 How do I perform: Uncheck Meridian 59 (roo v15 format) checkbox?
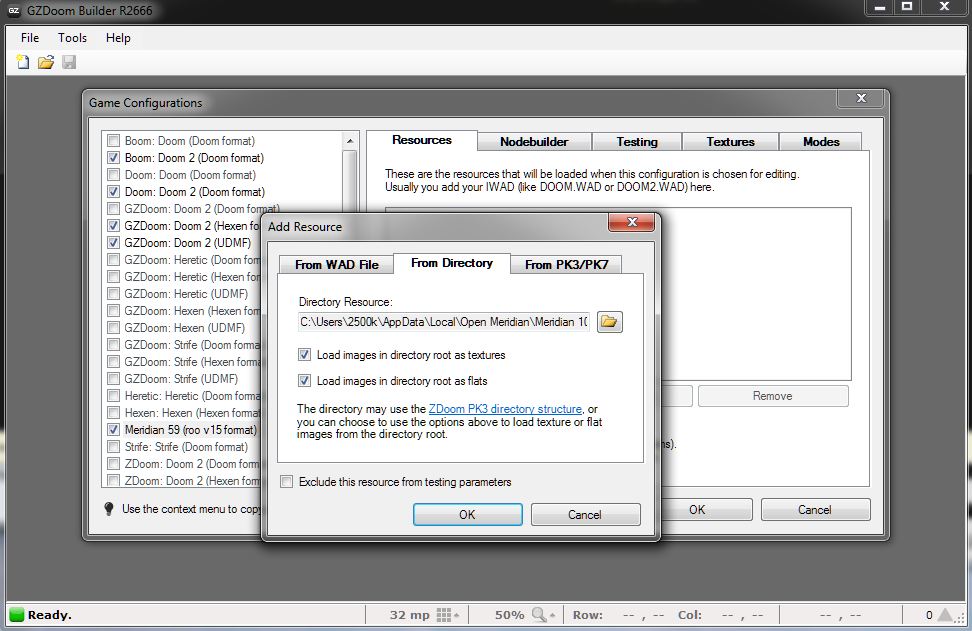[113, 430]
